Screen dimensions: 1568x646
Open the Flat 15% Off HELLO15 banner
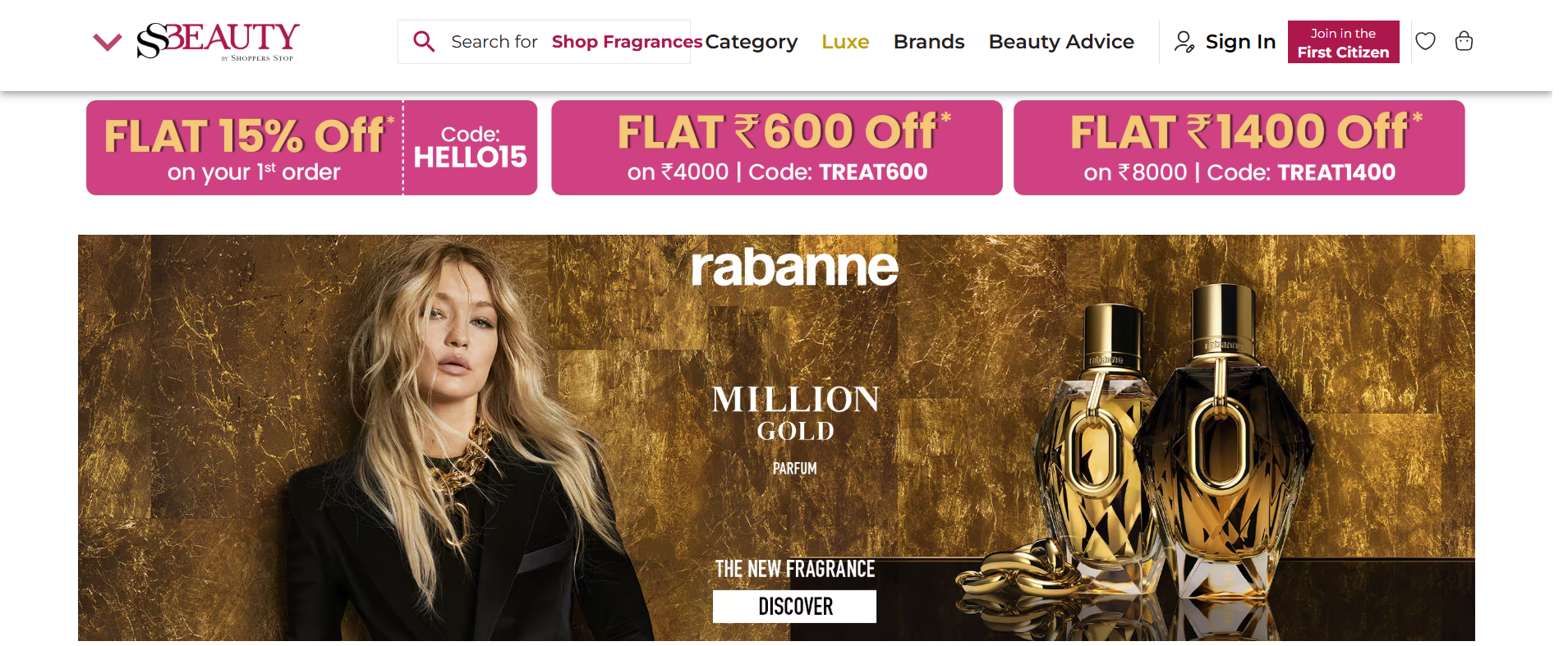pyautogui.click(x=312, y=148)
